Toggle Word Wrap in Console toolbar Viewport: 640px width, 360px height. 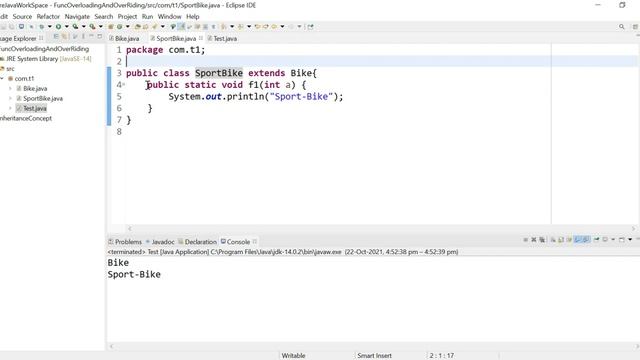click(569, 240)
